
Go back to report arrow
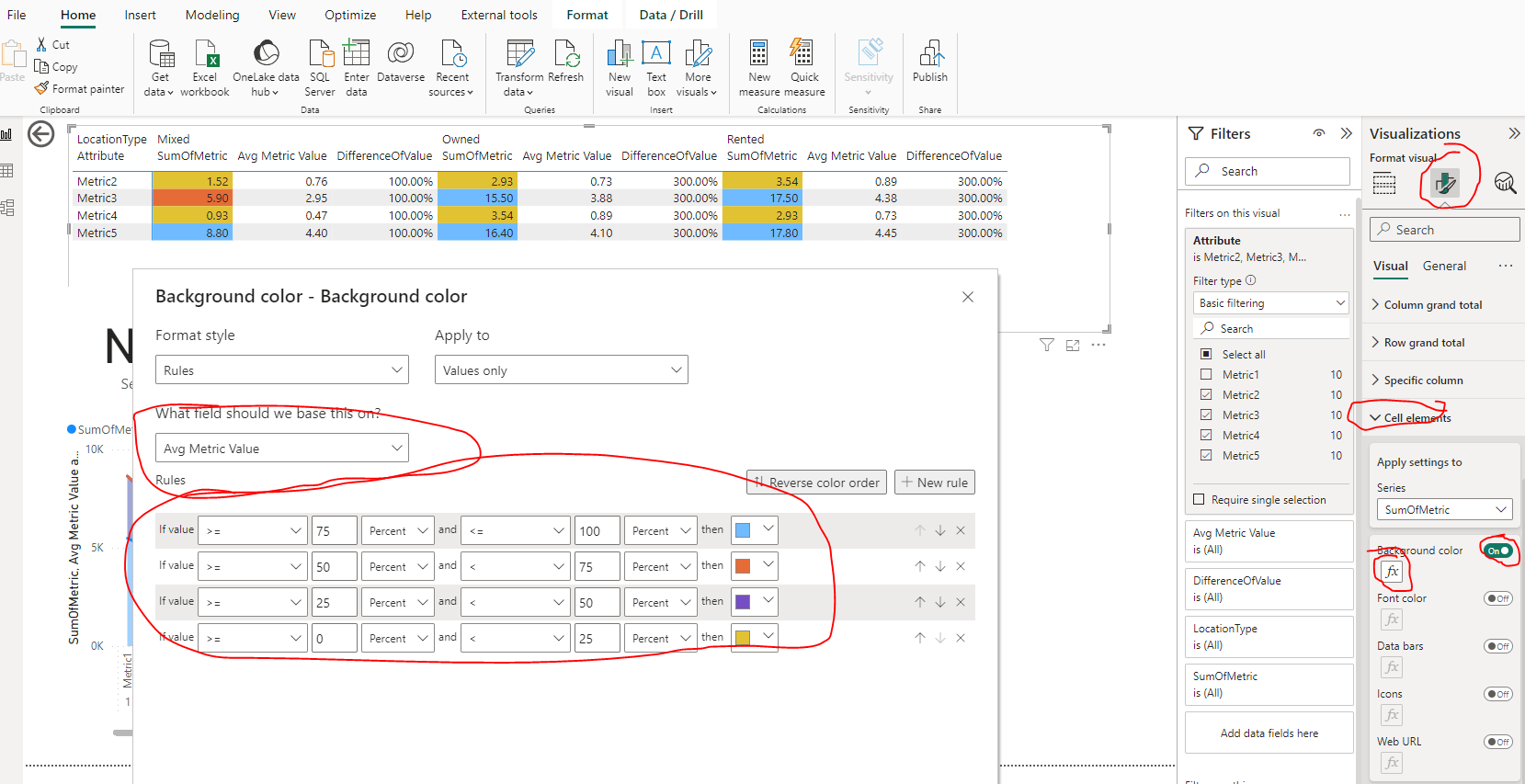click(x=40, y=135)
